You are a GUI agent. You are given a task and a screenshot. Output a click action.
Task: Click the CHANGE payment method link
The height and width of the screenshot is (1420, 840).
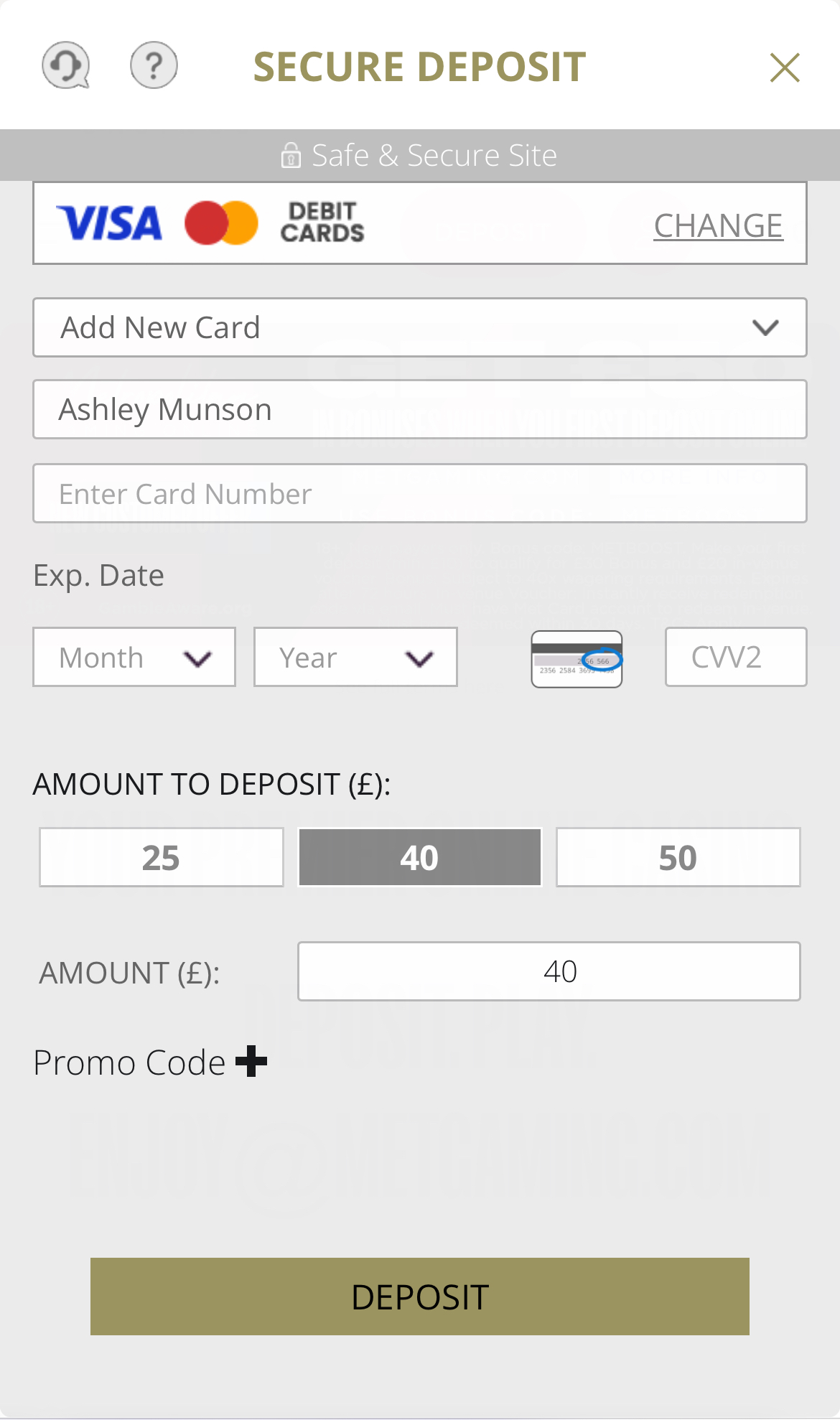[x=717, y=224]
